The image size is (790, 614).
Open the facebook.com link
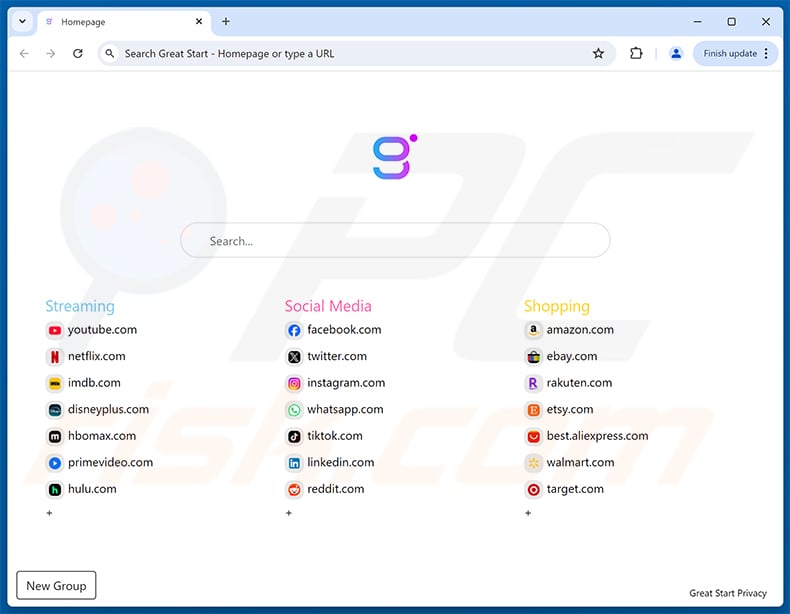pyautogui.click(x=344, y=330)
